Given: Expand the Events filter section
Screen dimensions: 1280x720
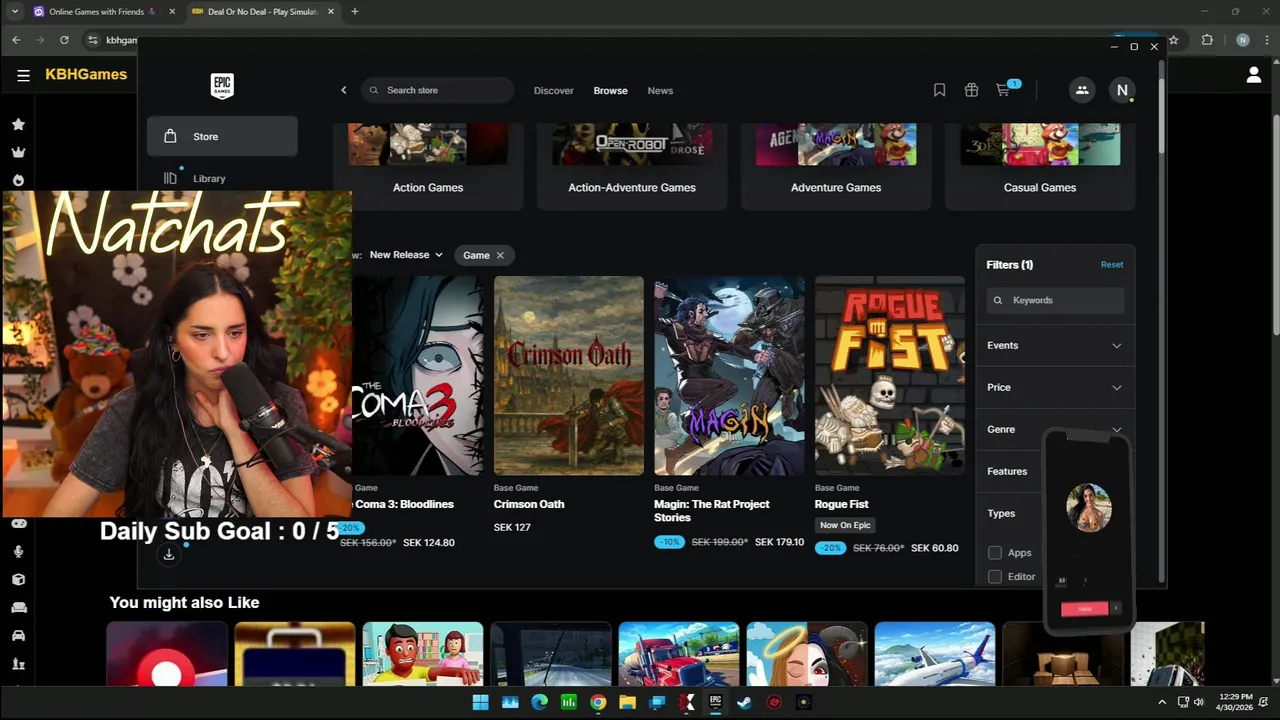Looking at the screenshot, I should 1055,345.
